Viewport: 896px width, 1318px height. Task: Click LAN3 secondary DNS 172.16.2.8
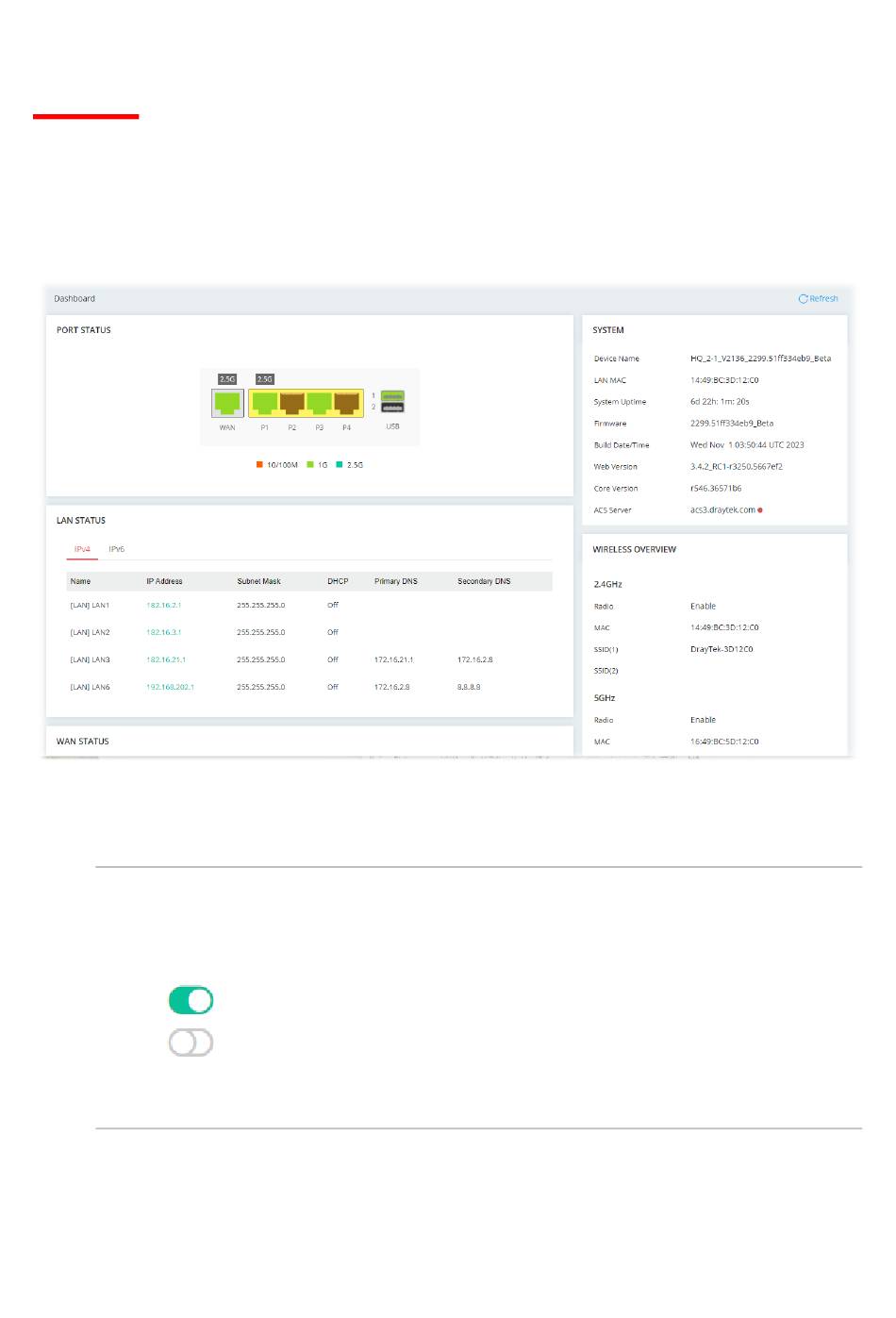click(x=475, y=660)
